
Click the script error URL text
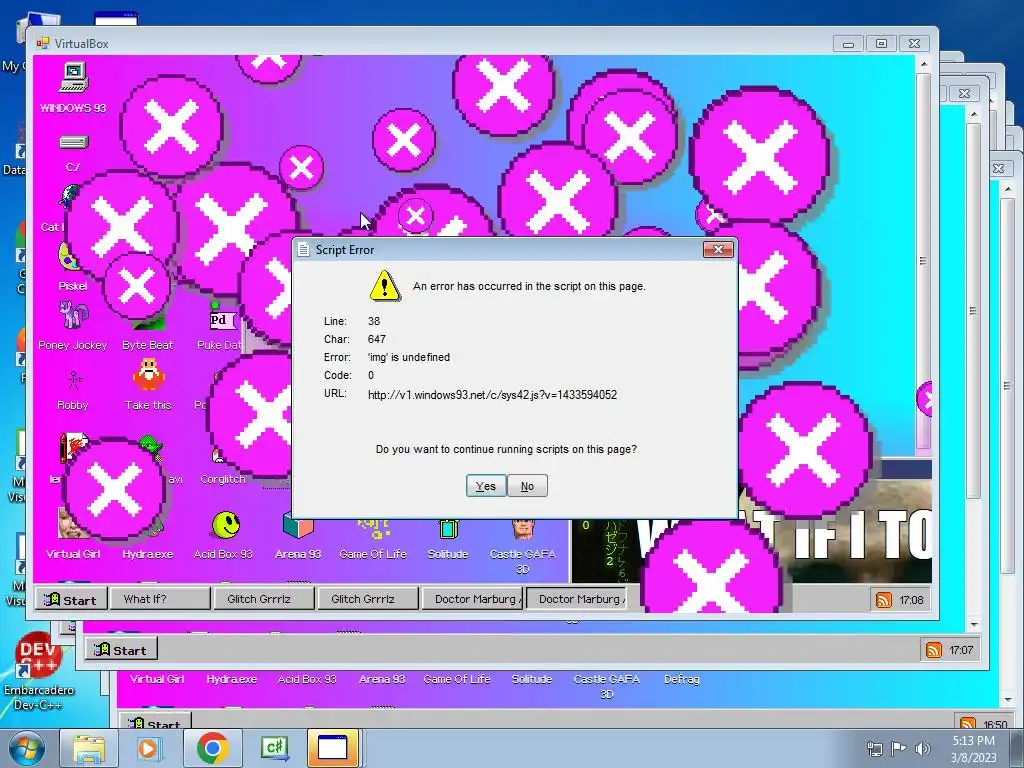pyautogui.click(x=492, y=394)
